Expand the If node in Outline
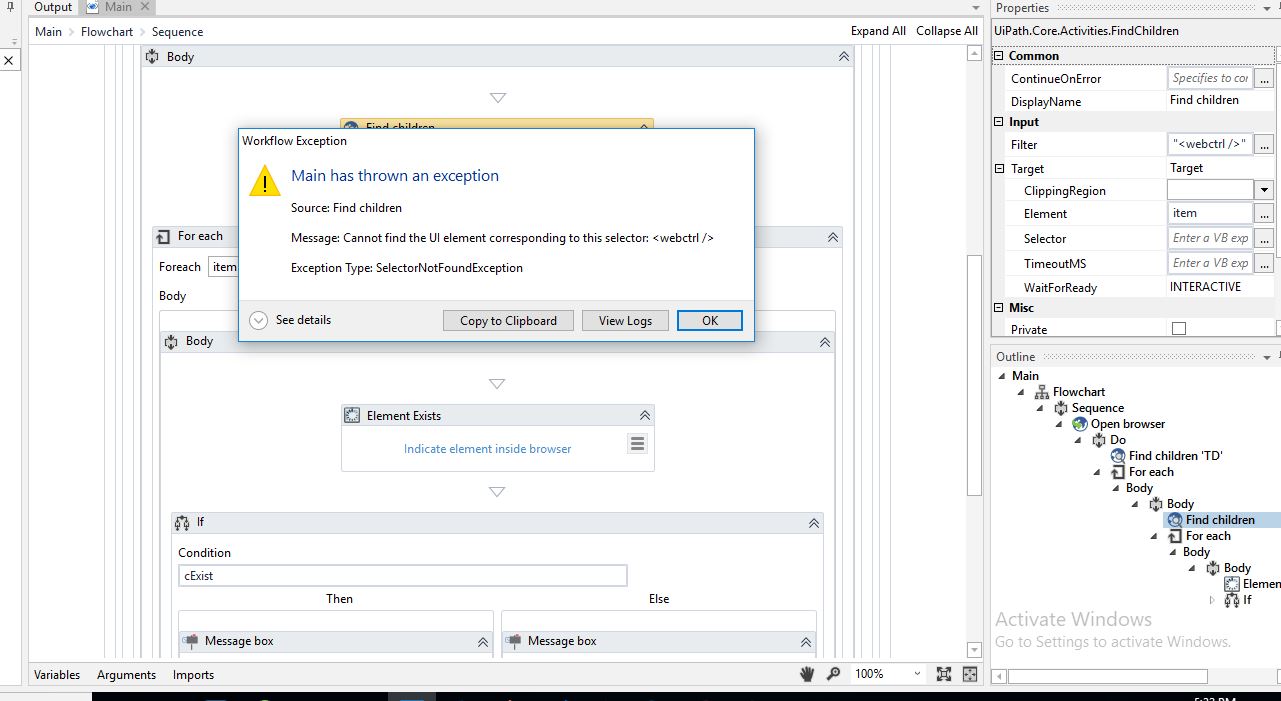 coord(1213,600)
